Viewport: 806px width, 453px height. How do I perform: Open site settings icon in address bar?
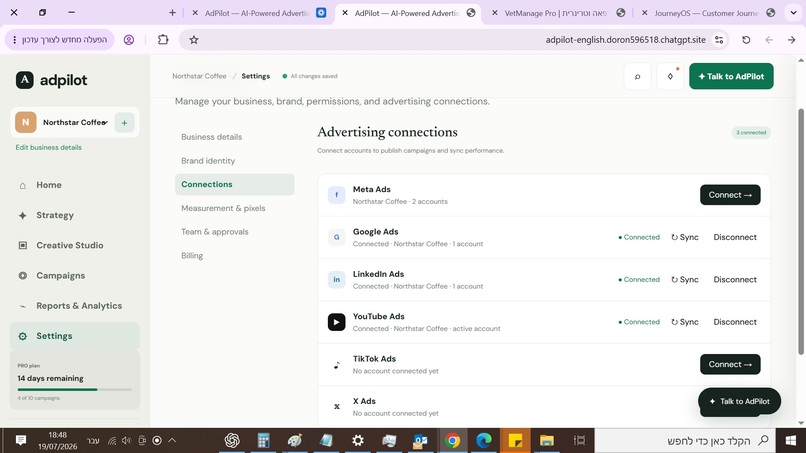click(719, 40)
